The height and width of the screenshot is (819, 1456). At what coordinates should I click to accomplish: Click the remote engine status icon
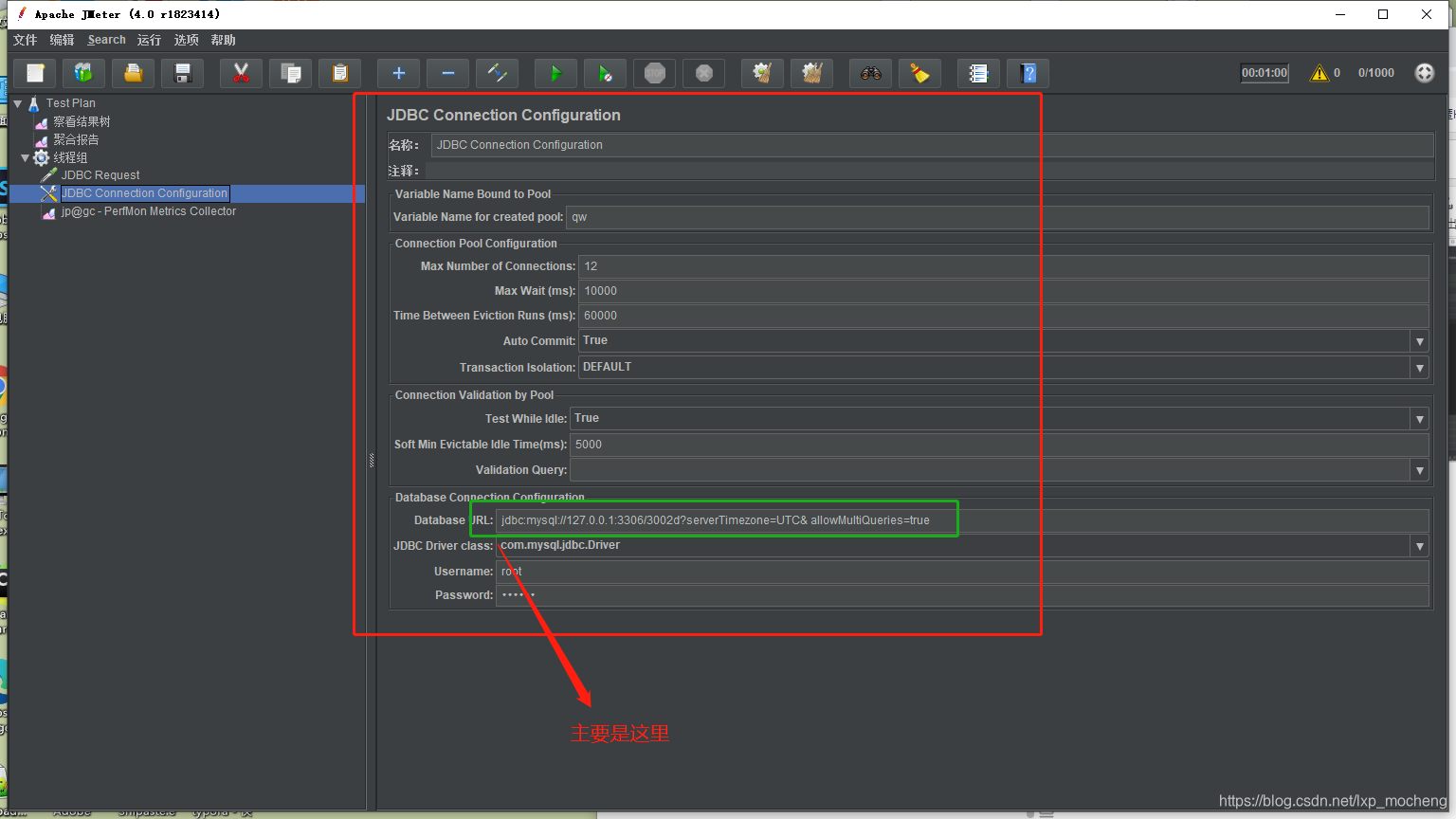click(1425, 73)
